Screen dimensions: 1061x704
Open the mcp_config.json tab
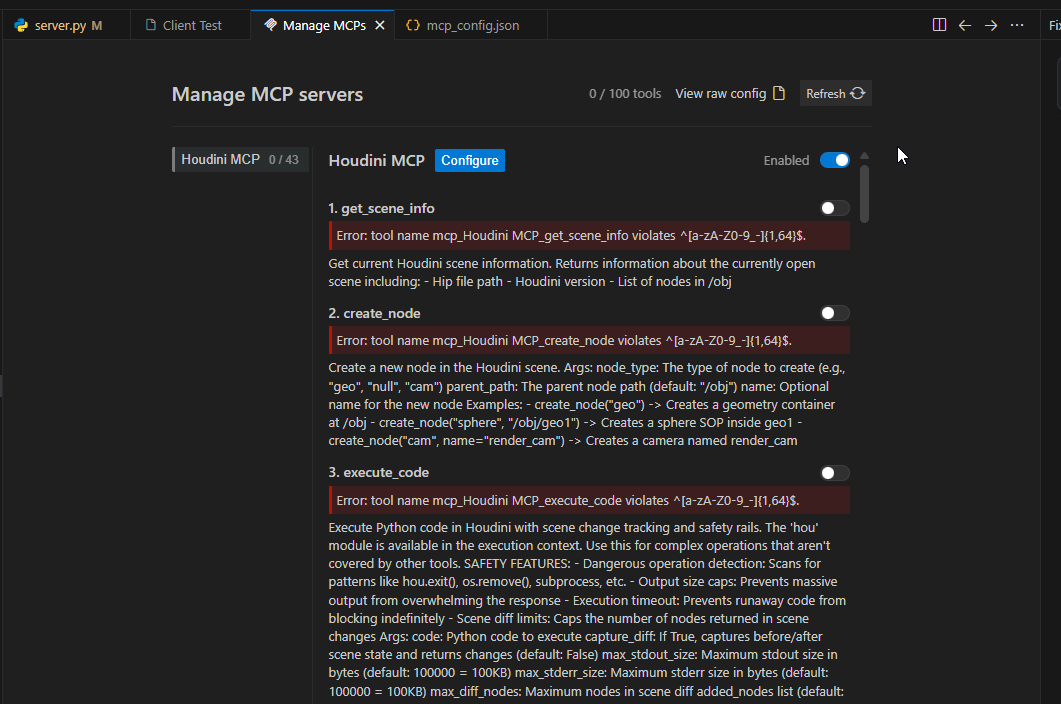pos(472,25)
